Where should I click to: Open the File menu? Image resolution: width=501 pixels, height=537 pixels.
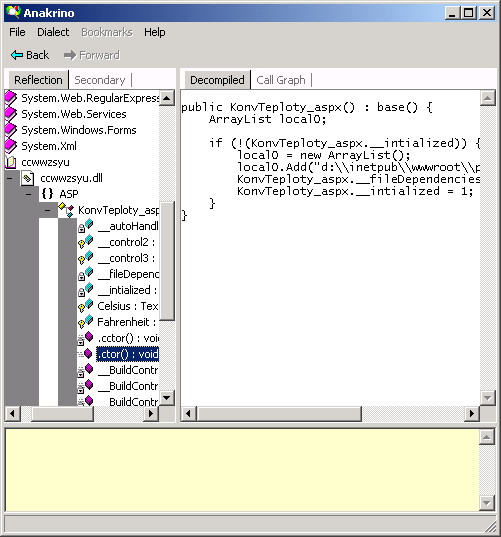[17, 32]
